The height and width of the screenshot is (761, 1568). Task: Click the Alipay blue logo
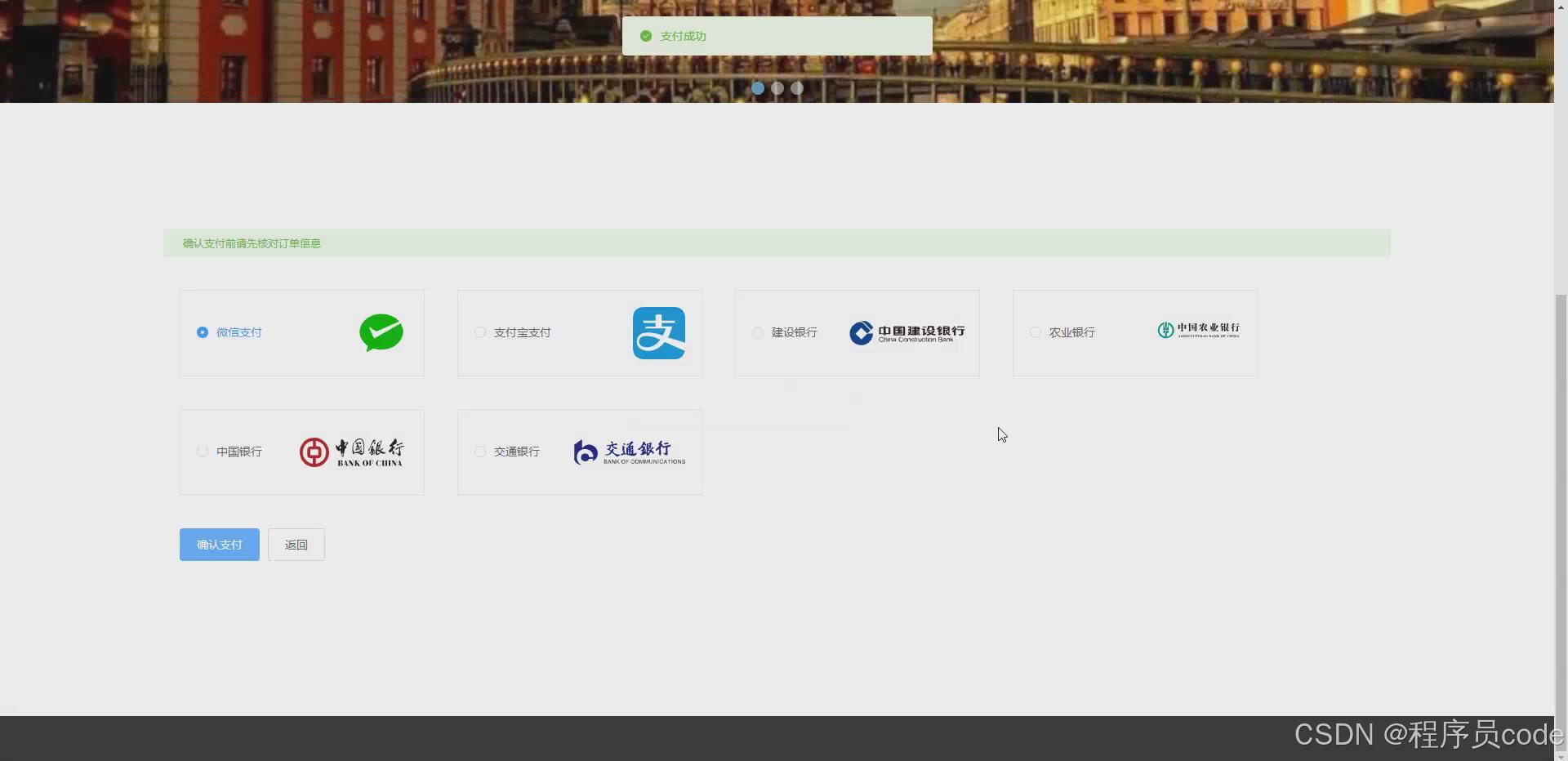coord(659,333)
